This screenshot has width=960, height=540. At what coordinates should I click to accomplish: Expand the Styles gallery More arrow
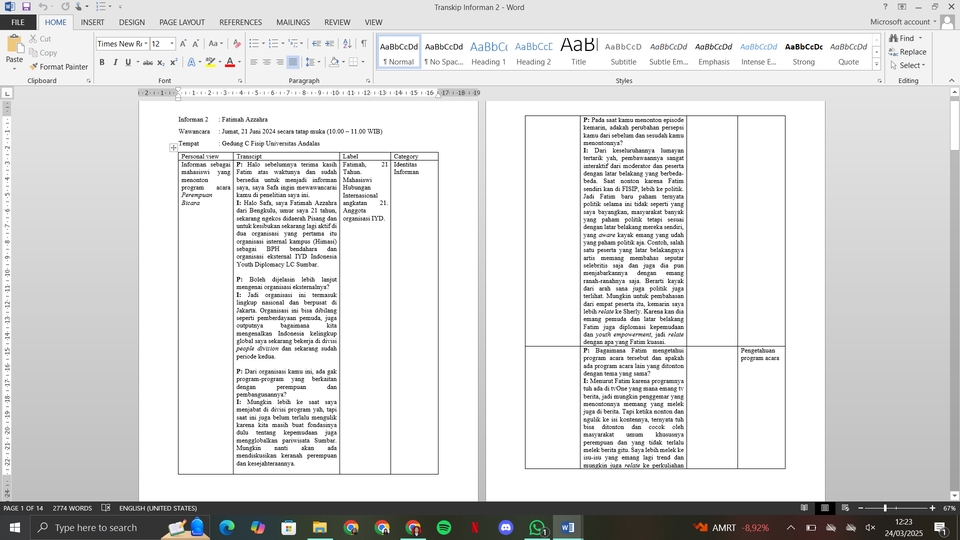[878, 63]
